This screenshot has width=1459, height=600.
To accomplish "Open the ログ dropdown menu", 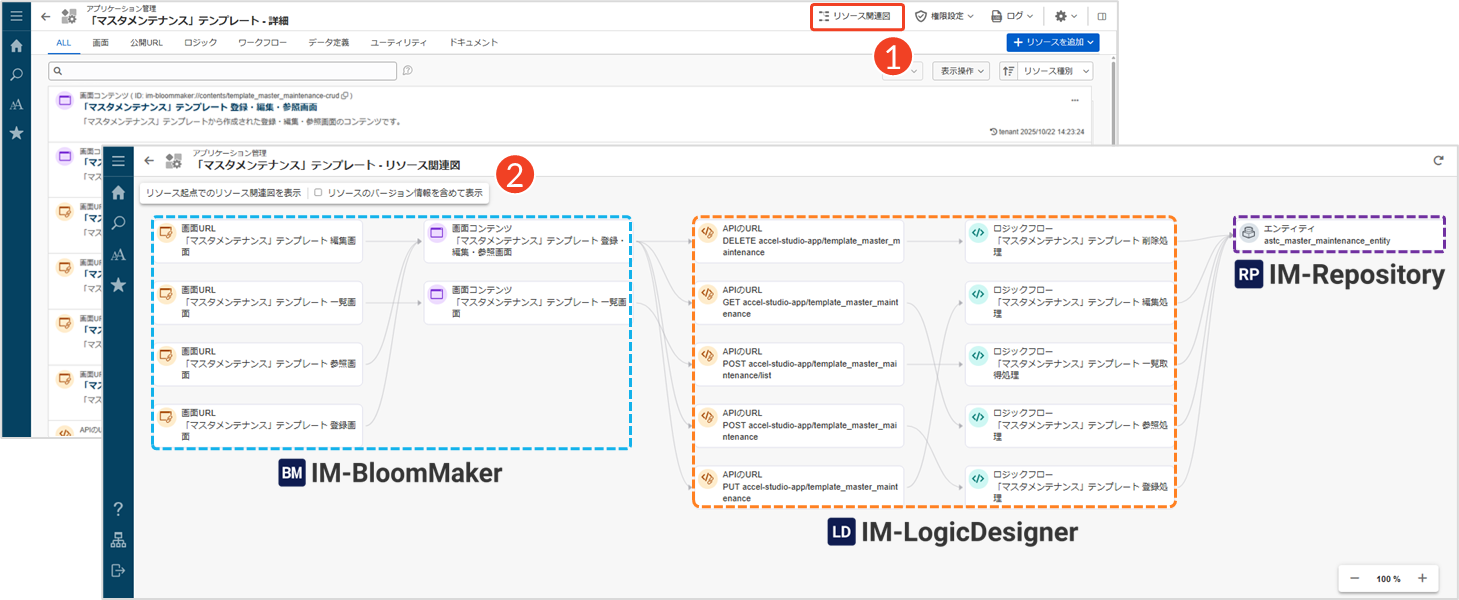I will click(x=1011, y=16).
